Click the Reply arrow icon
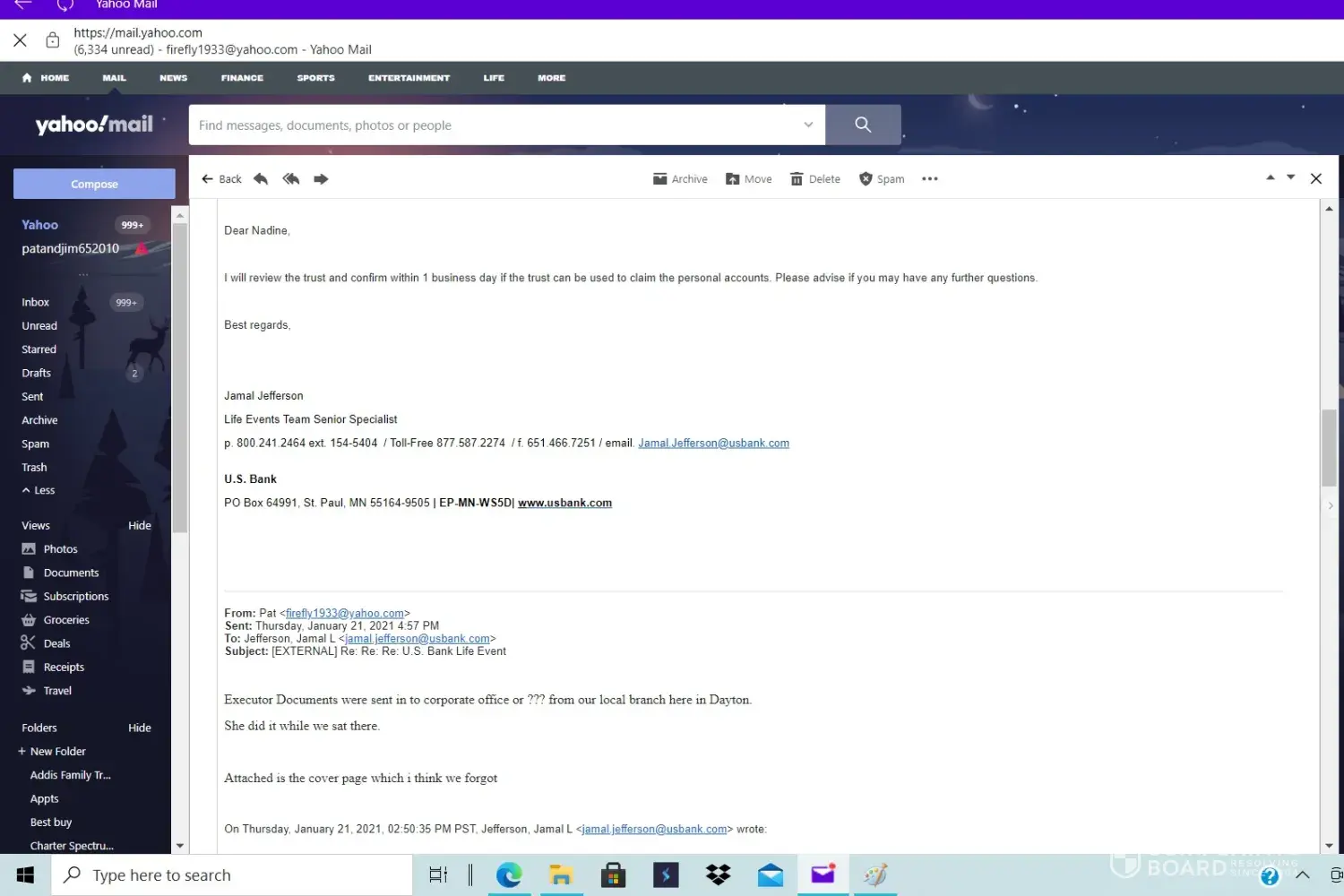This screenshot has height=896, width=1344. click(x=261, y=179)
